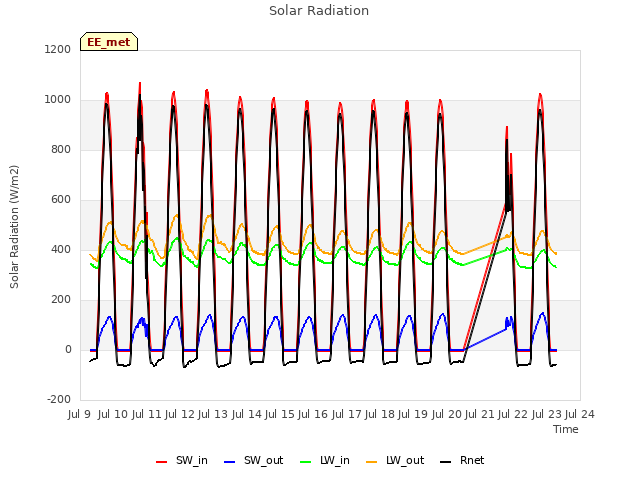
Task: Click the black Rnet legend swatch
Action: pos(446,462)
